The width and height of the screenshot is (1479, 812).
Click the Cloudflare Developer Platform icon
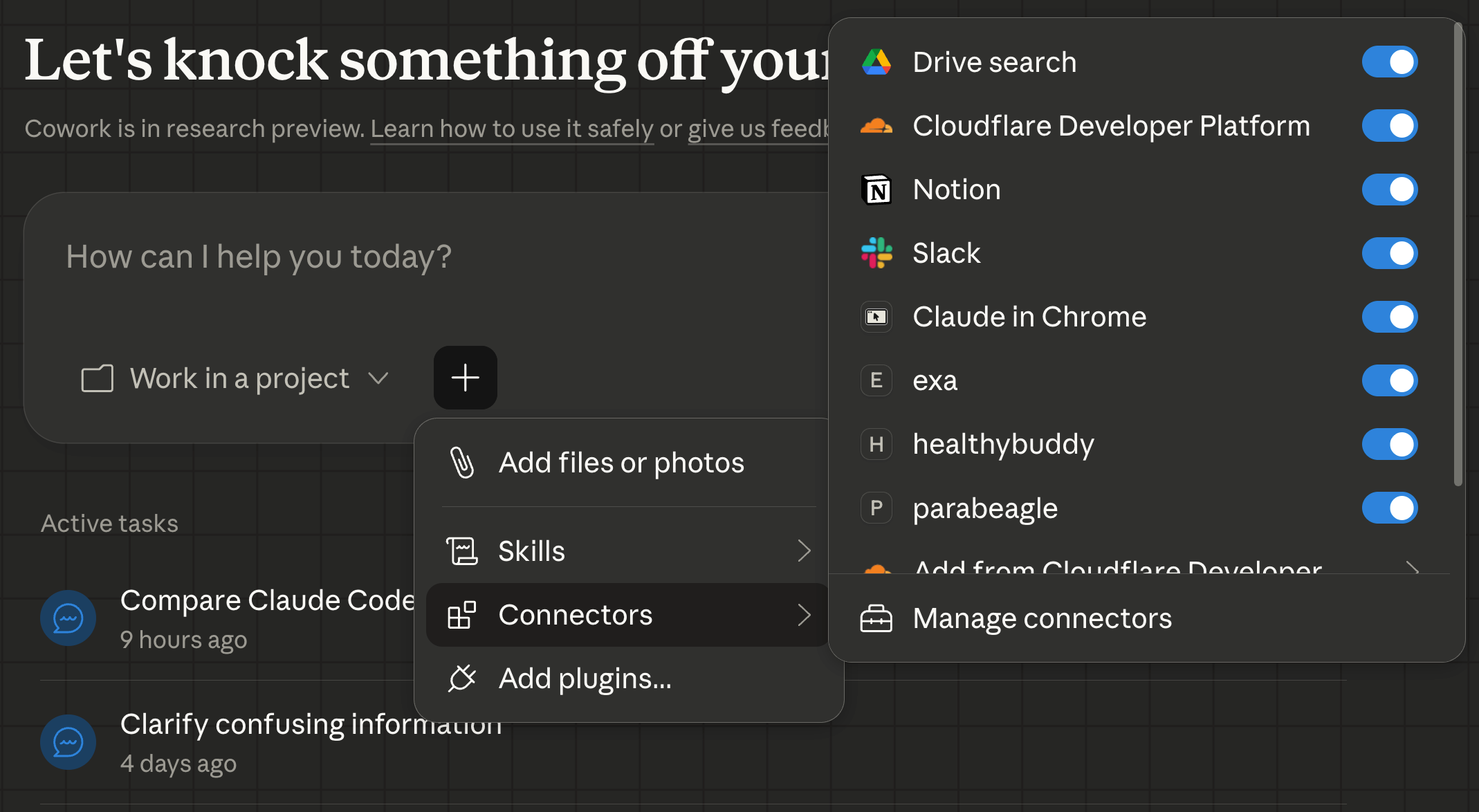tap(876, 126)
